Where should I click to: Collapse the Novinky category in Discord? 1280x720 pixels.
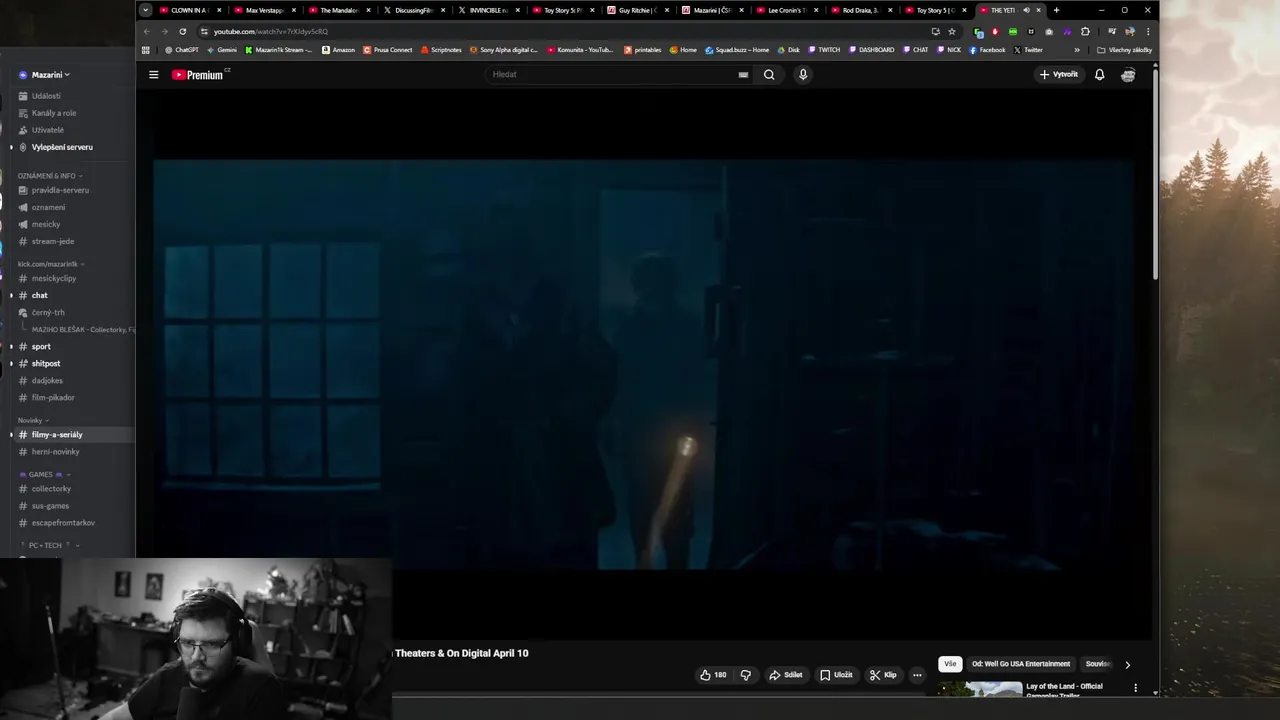coord(33,421)
